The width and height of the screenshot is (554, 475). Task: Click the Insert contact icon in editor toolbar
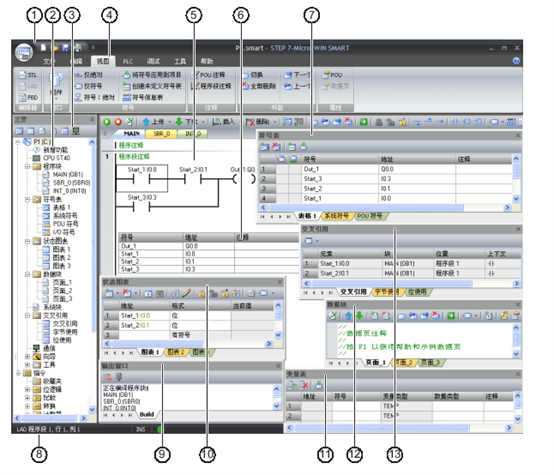tap(455, 122)
